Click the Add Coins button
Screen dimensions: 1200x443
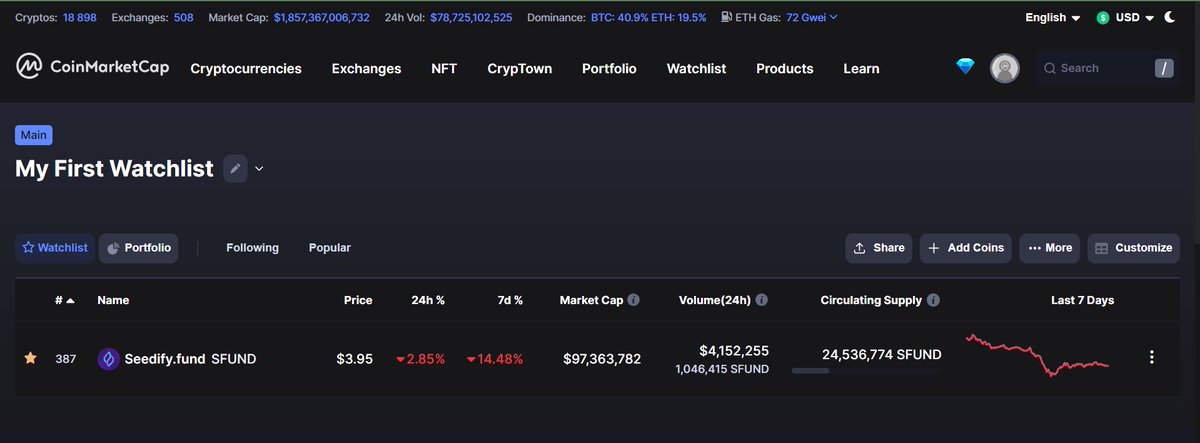(x=966, y=248)
